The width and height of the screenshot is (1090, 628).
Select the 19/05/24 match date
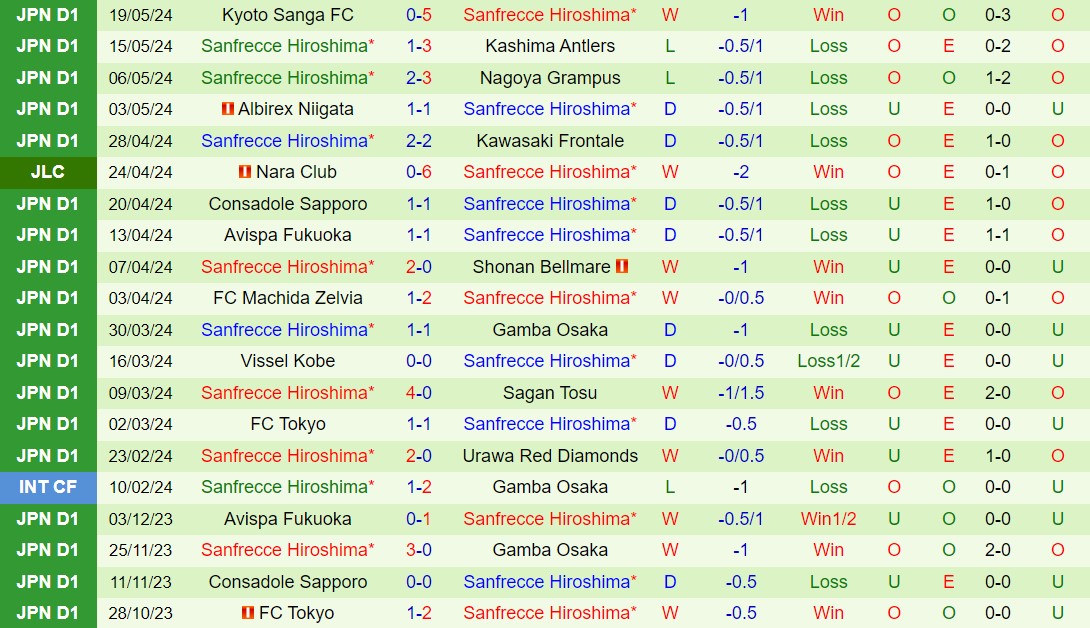(140, 15)
